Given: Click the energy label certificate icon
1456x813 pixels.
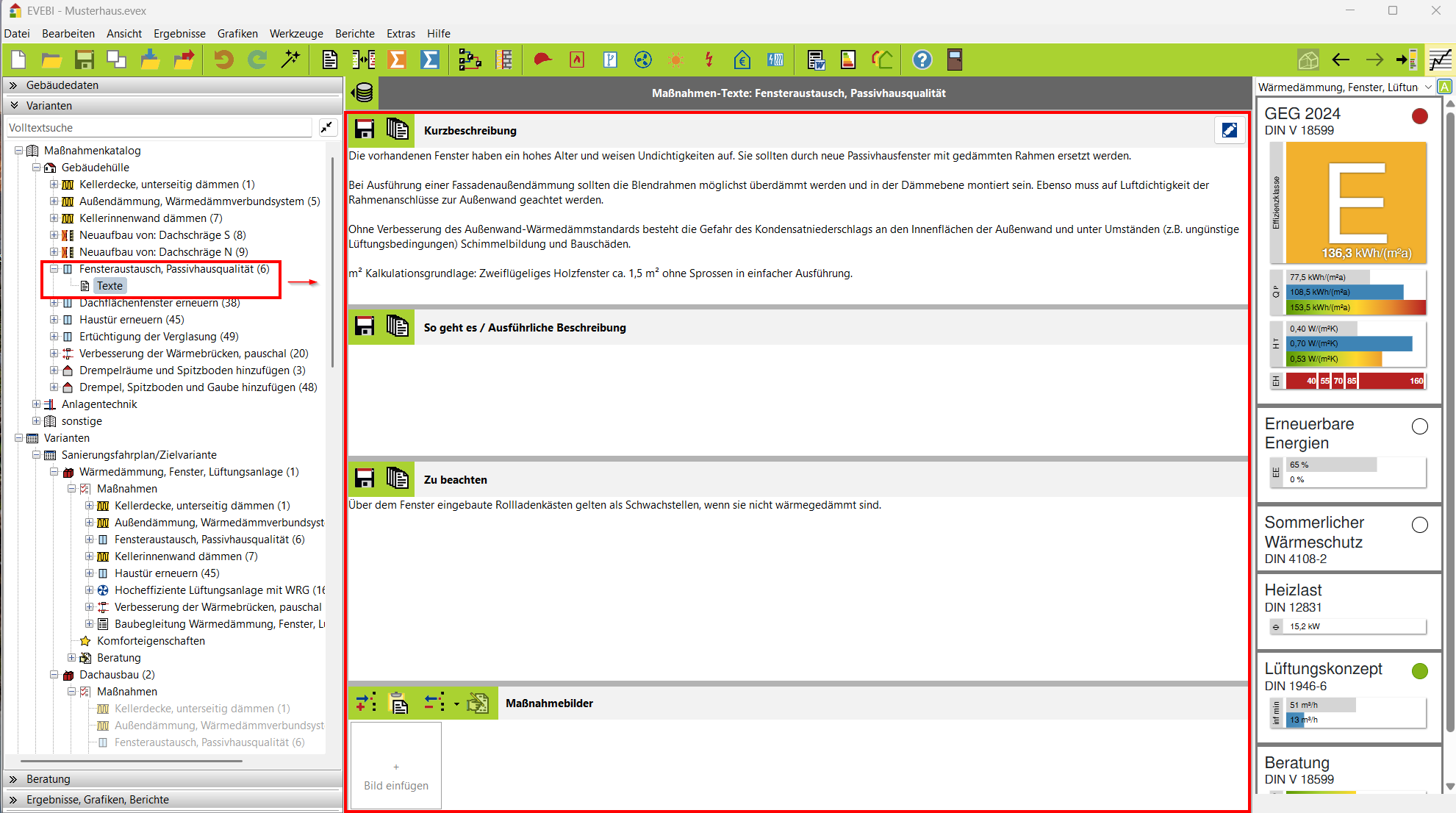Looking at the screenshot, I should pyautogui.click(x=848, y=60).
